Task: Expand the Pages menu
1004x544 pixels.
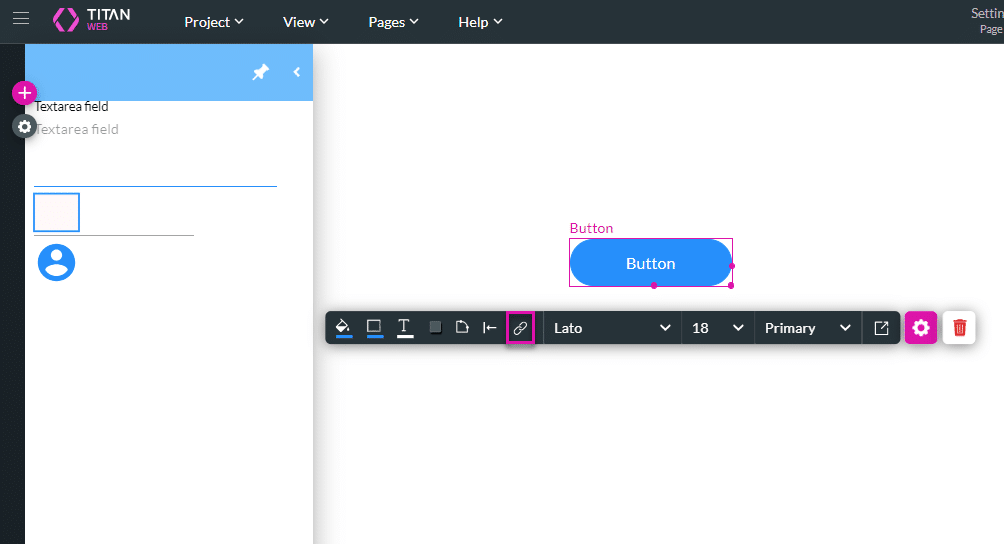Action: coord(393,22)
